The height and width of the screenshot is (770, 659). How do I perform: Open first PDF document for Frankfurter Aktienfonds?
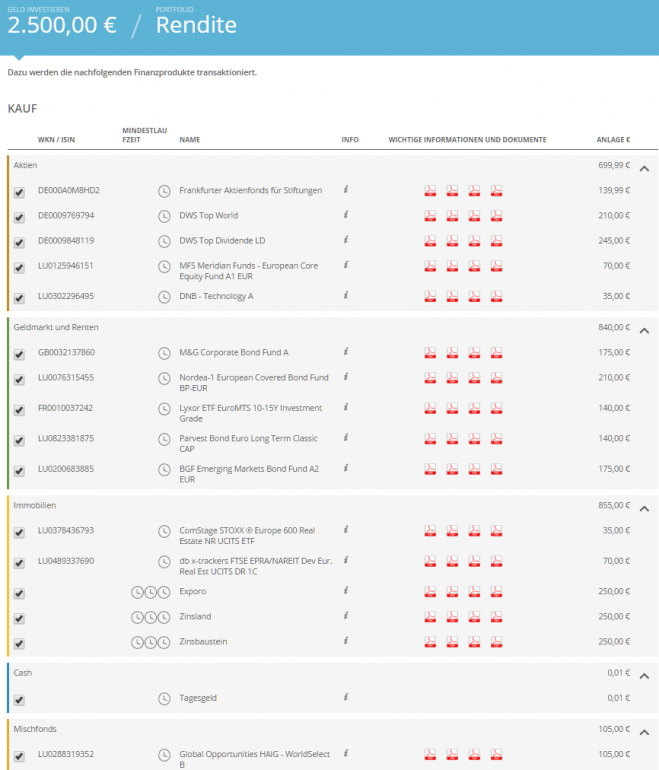430,191
